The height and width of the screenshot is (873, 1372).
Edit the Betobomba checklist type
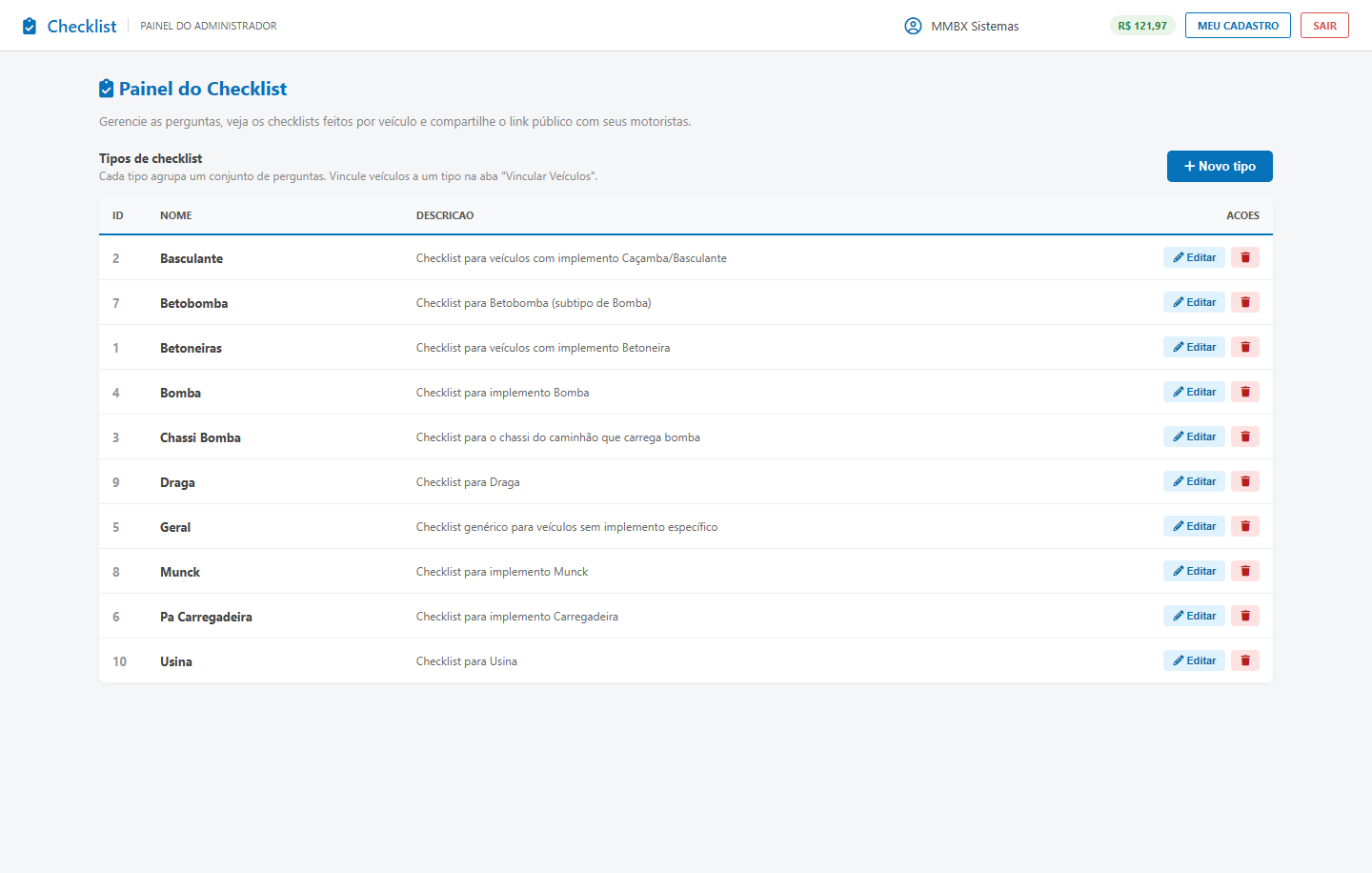tap(1194, 302)
